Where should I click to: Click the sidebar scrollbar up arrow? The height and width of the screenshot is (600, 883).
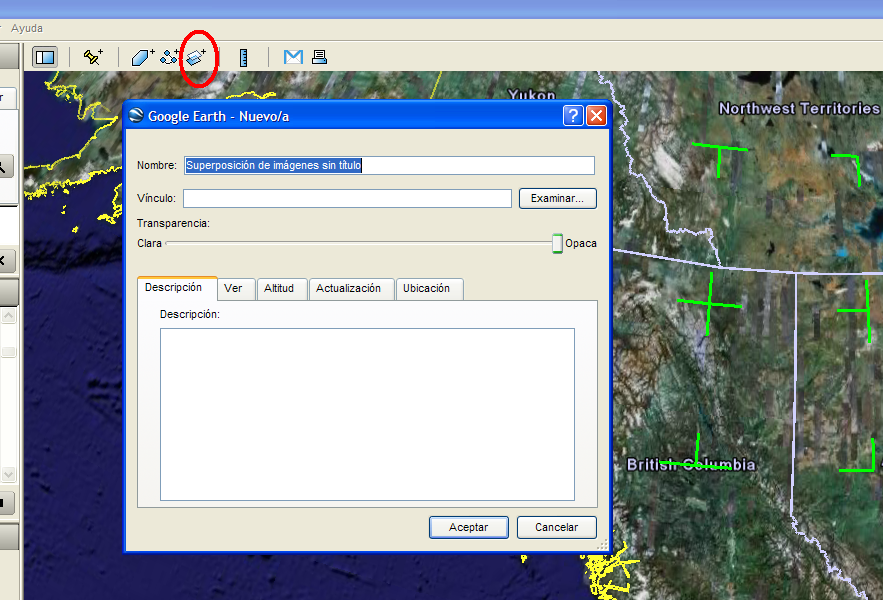tap(8, 316)
